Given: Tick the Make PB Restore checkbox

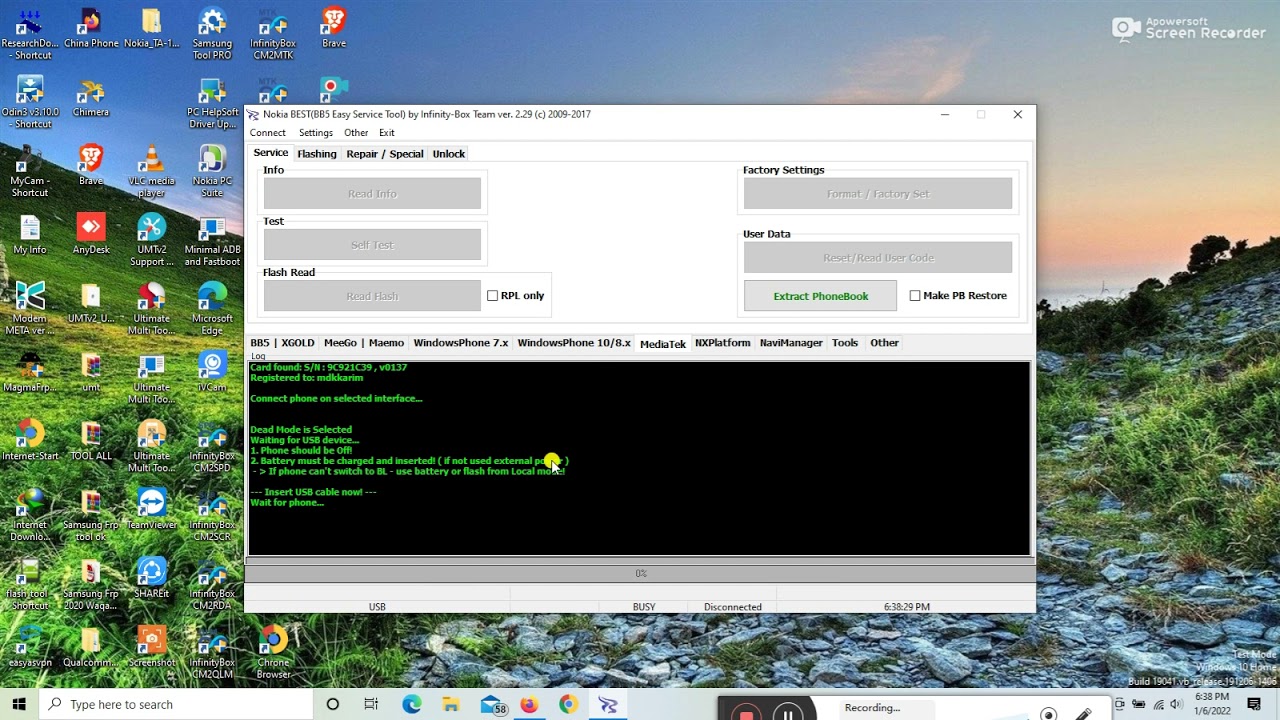Looking at the screenshot, I should (x=915, y=296).
